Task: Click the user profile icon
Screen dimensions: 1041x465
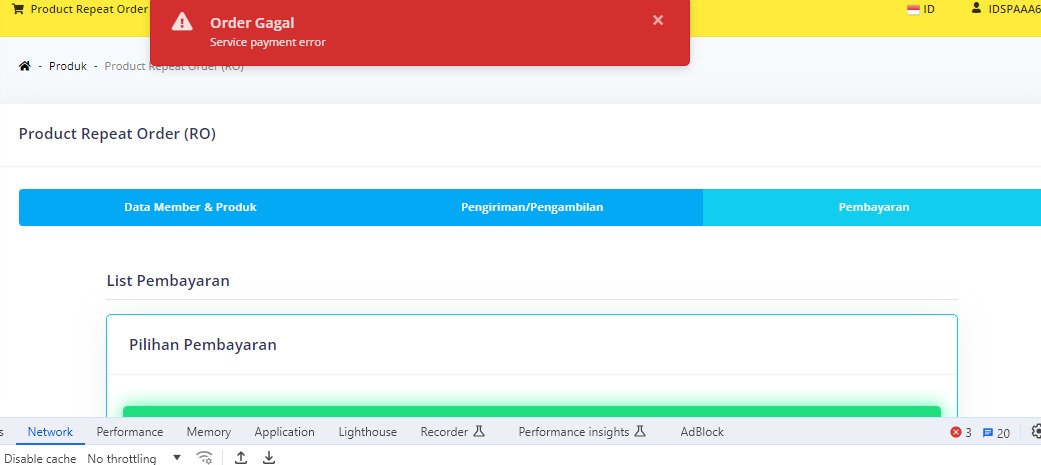Action: pyautogui.click(x=976, y=8)
